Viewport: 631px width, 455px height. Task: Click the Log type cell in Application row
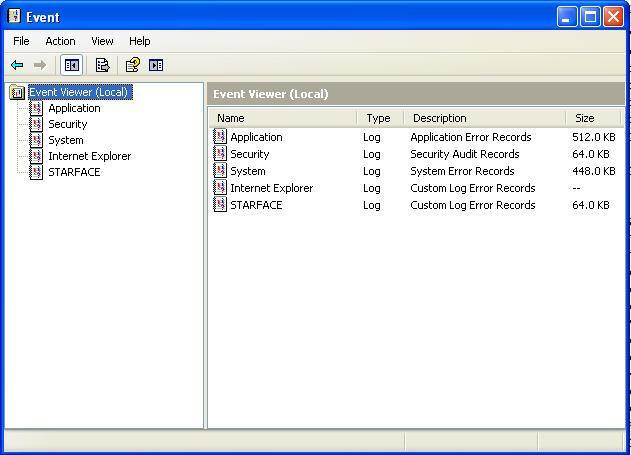click(x=371, y=137)
